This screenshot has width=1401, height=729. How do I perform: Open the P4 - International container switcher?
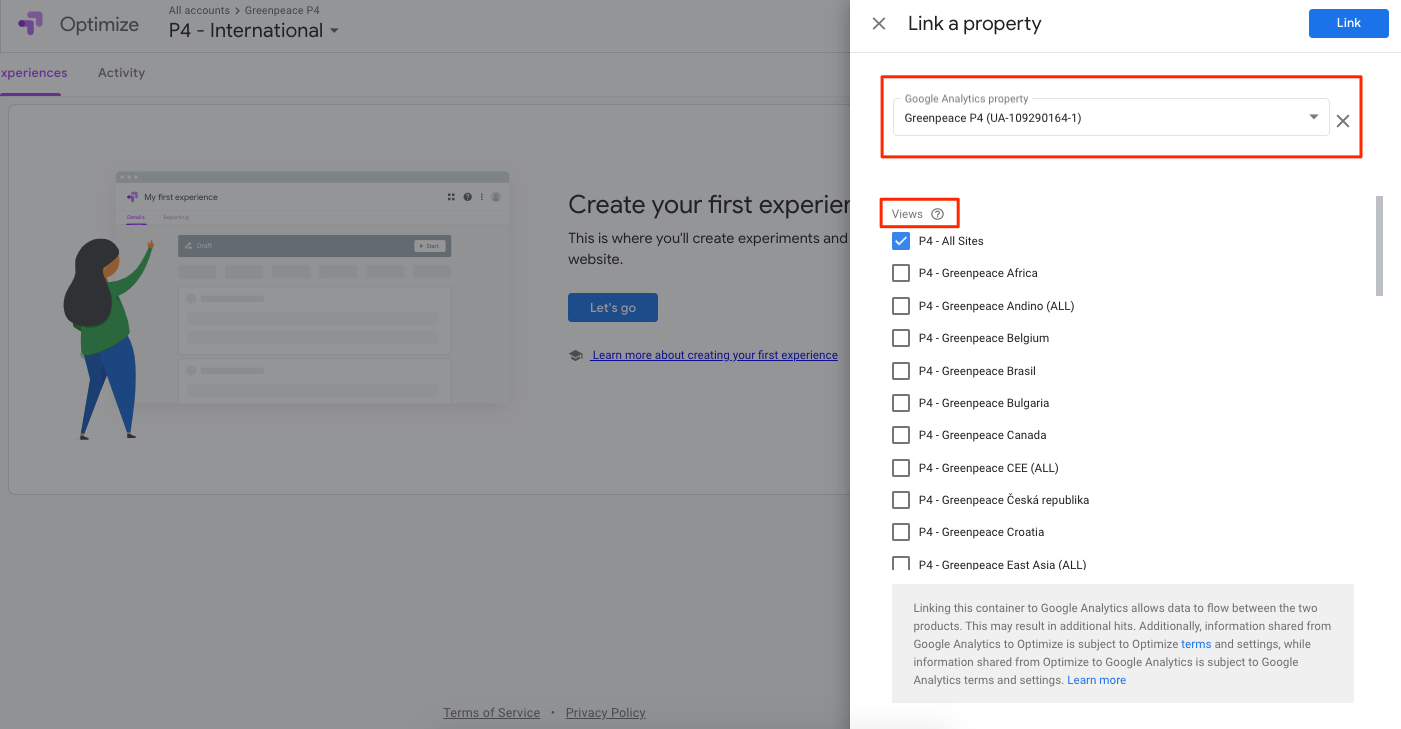click(254, 31)
